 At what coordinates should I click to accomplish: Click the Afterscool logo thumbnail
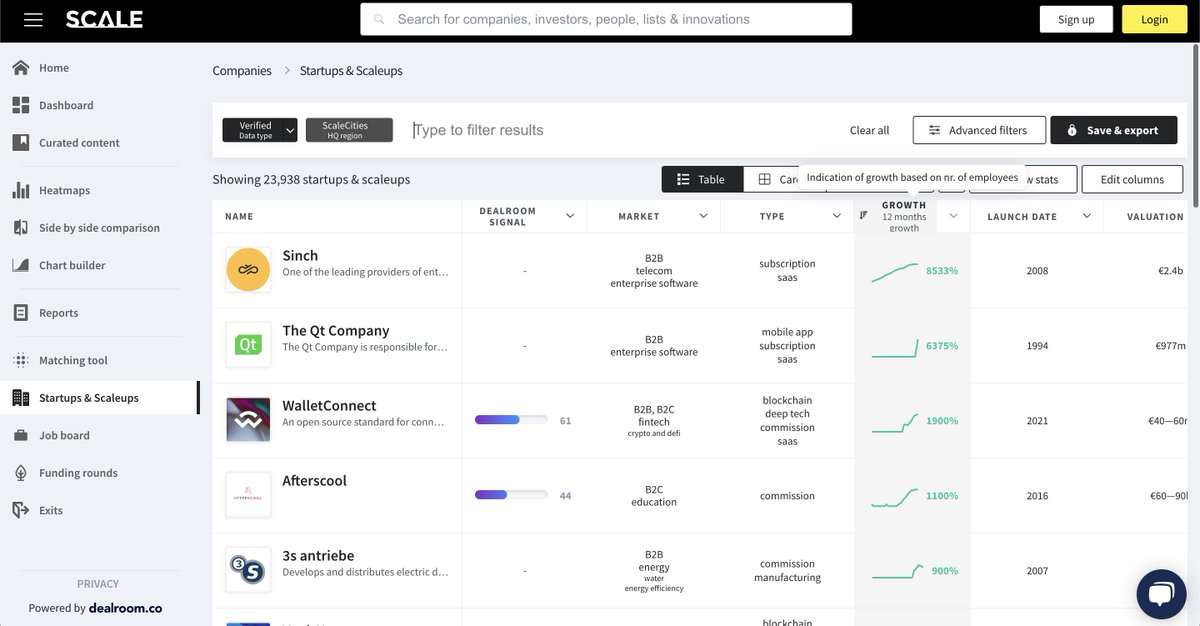[x=248, y=495]
